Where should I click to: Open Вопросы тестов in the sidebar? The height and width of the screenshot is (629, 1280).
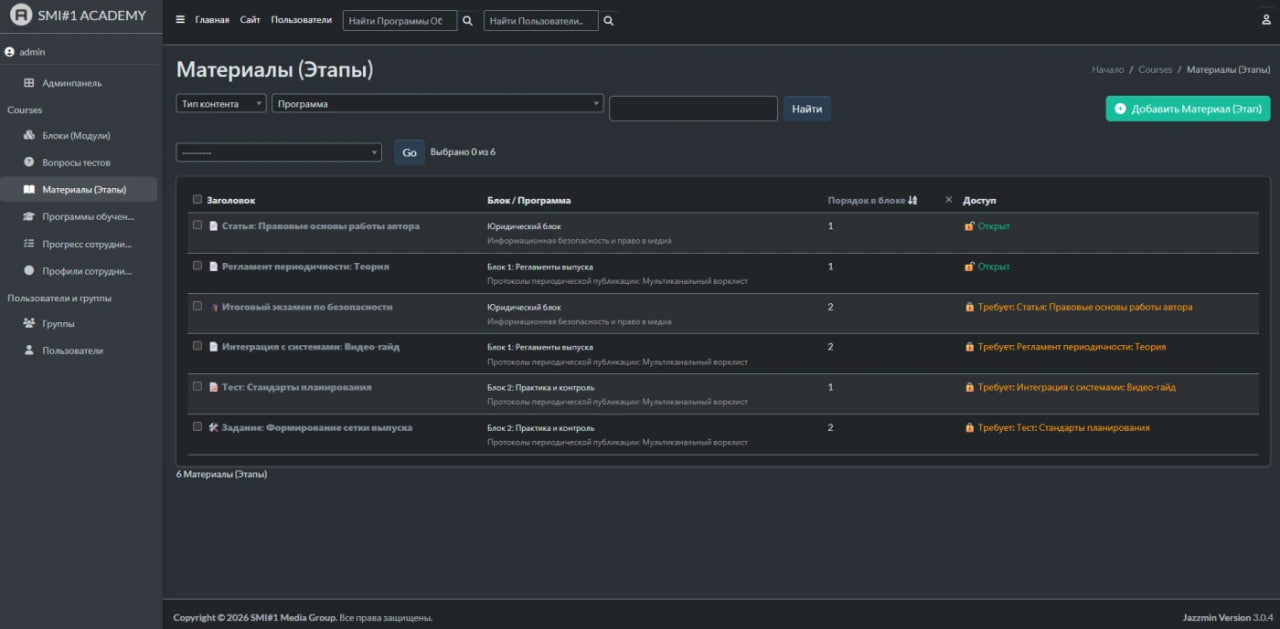76,162
